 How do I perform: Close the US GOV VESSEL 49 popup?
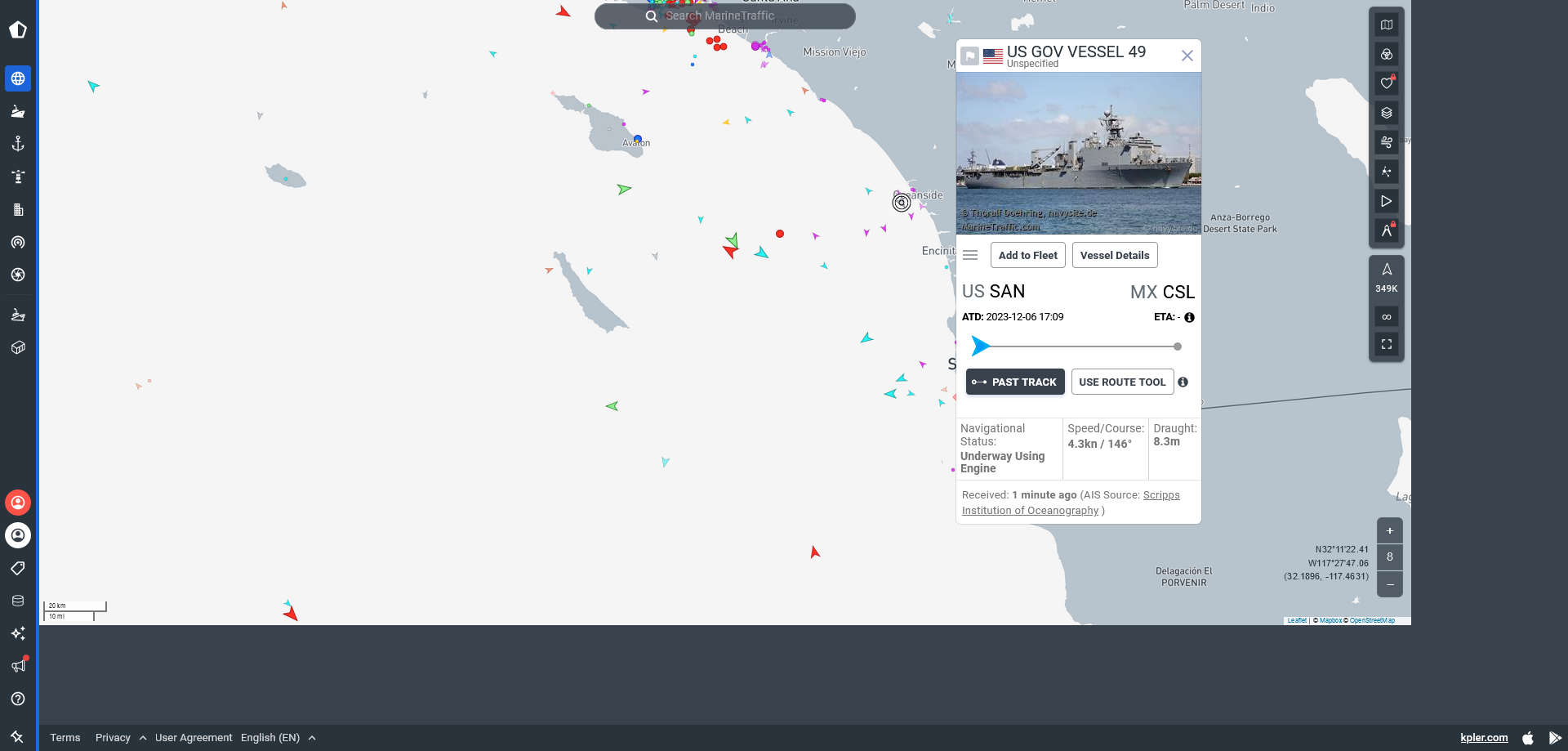click(1187, 56)
